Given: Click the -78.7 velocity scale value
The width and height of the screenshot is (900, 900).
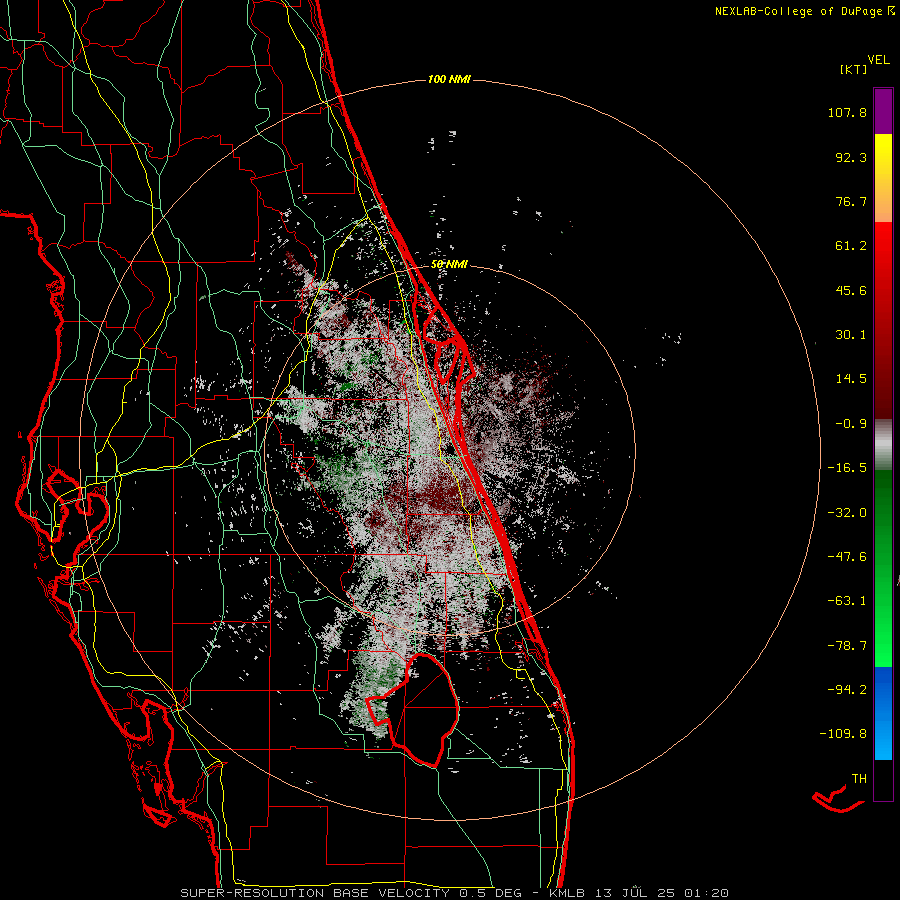Looking at the screenshot, I should [x=847, y=646].
